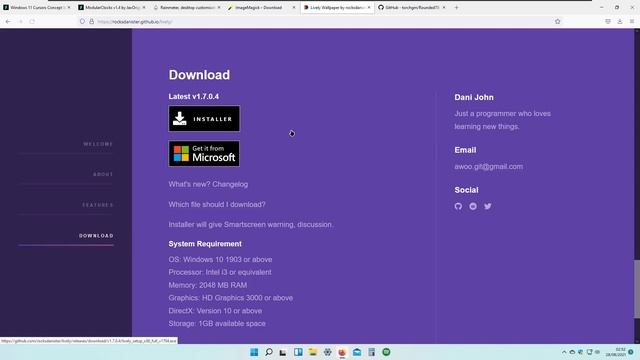Click the browser forward arrow

click(20, 22)
